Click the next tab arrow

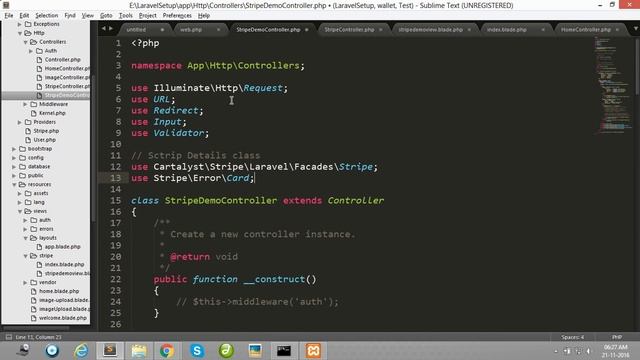click(111, 29)
